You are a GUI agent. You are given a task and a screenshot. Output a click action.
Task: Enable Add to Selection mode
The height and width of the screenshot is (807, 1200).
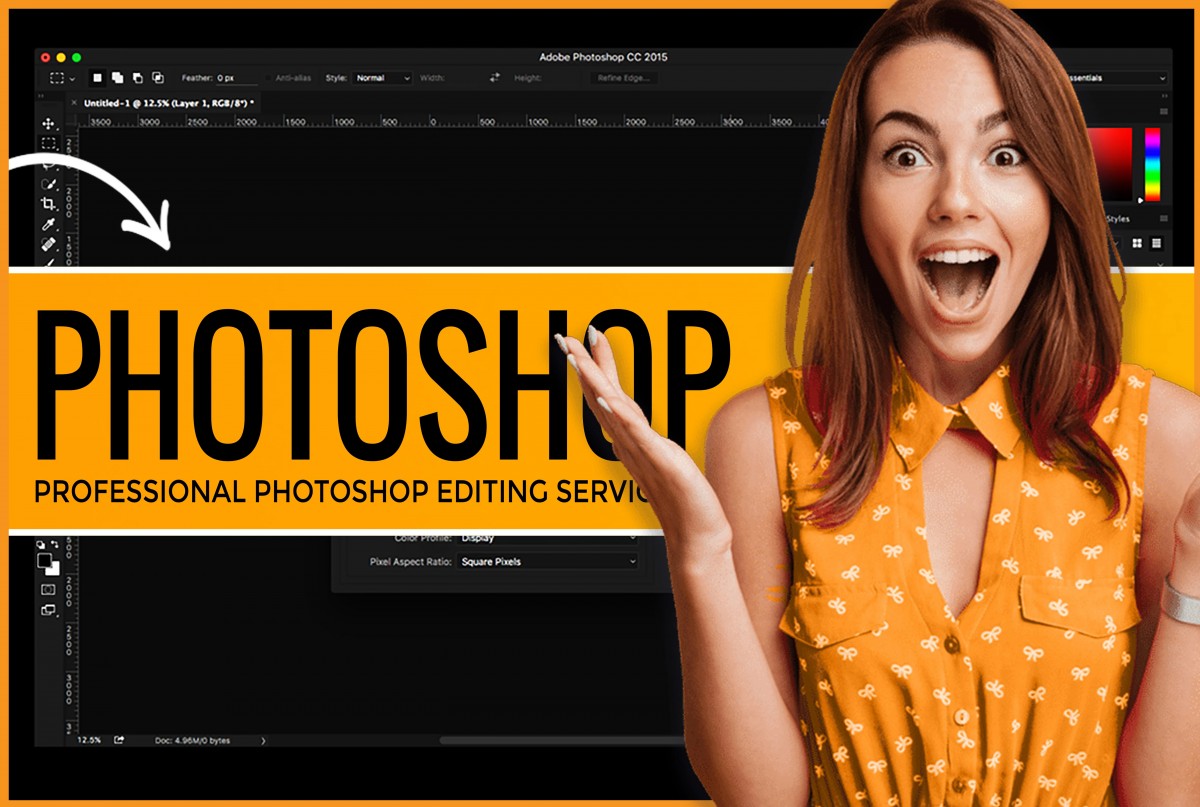[x=117, y=78]
